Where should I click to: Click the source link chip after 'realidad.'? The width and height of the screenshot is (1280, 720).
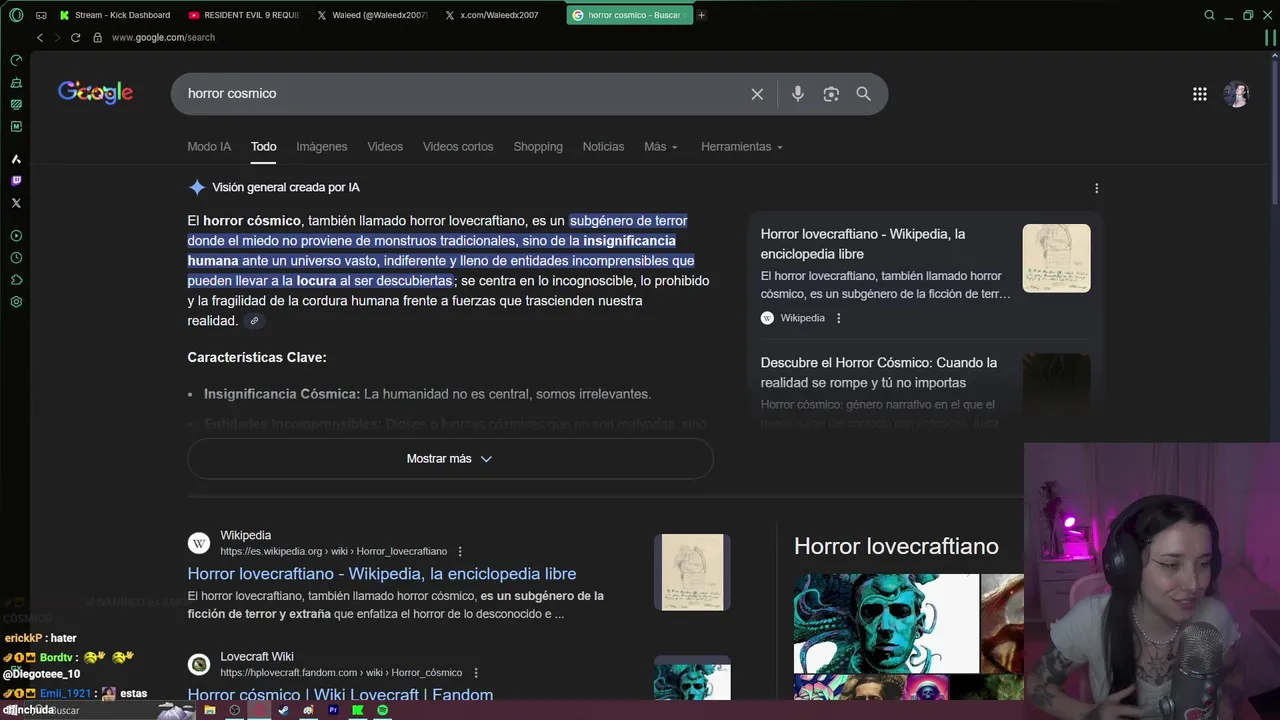point(254,321)
